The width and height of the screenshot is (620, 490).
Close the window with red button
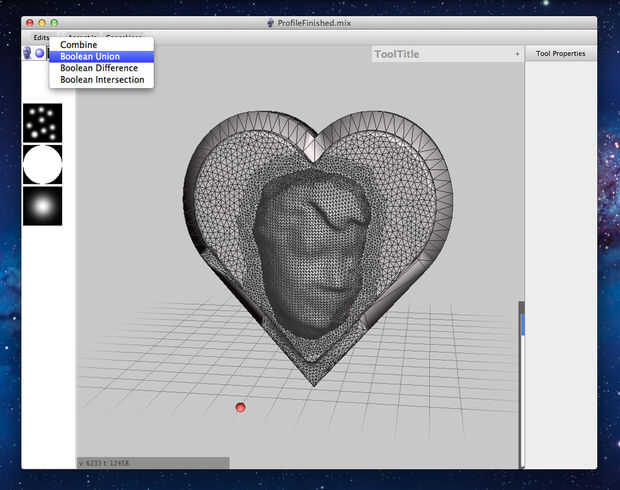tap(30, 22)
